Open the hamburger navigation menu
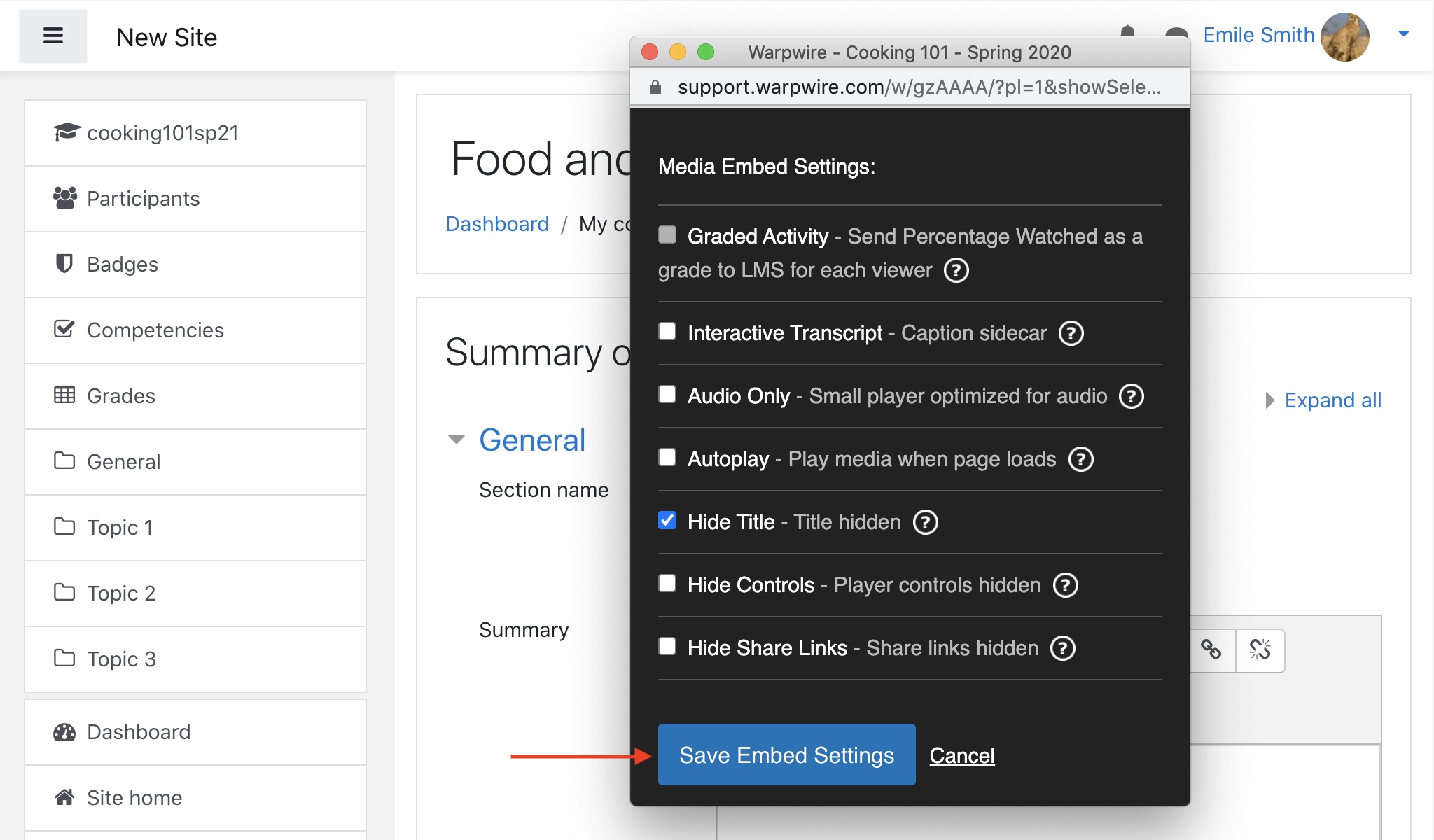Viewport: 1434px width, 840px height. click(53, 36)
